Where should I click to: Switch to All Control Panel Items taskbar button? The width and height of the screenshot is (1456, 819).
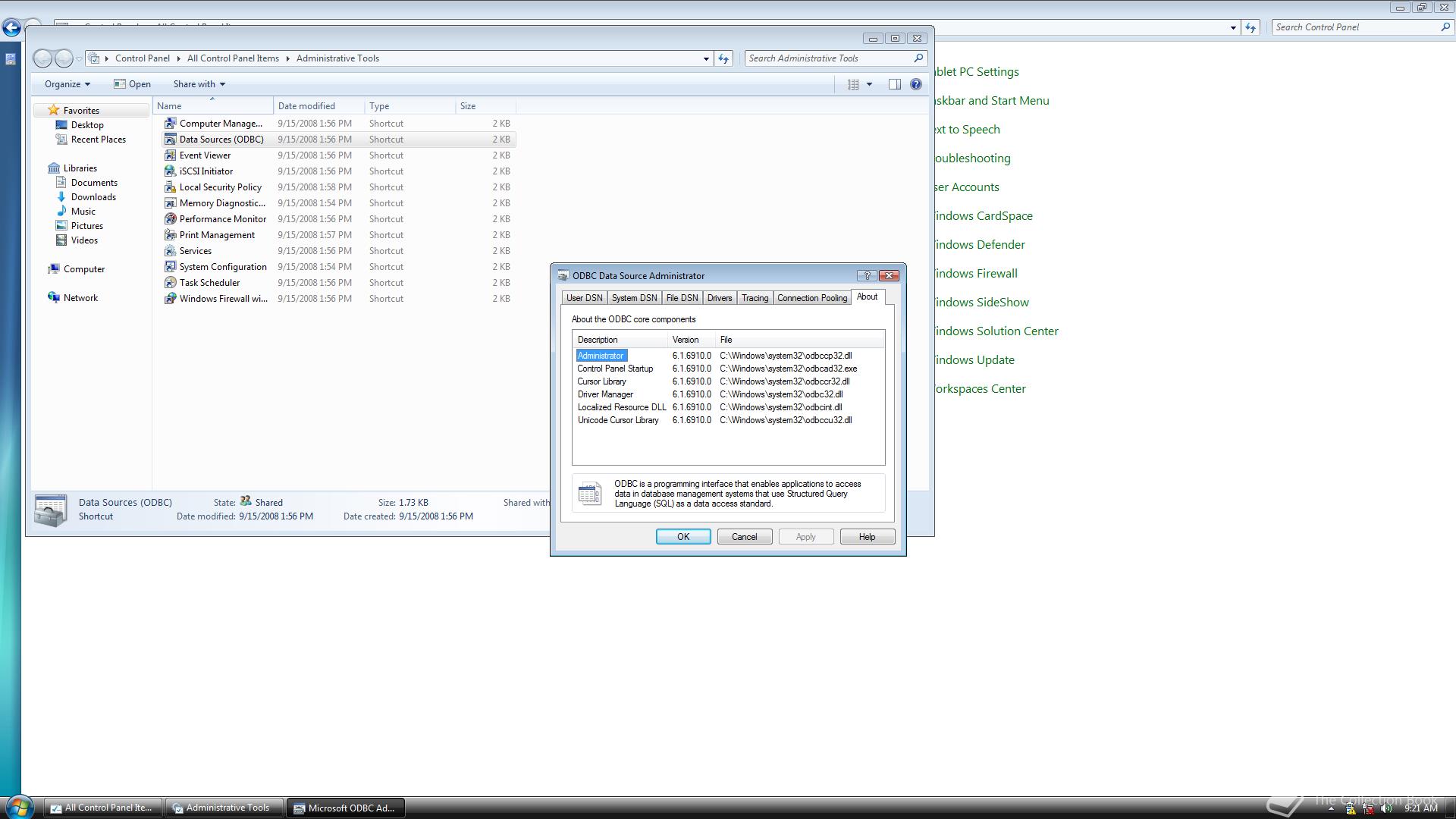coord(103,808)
